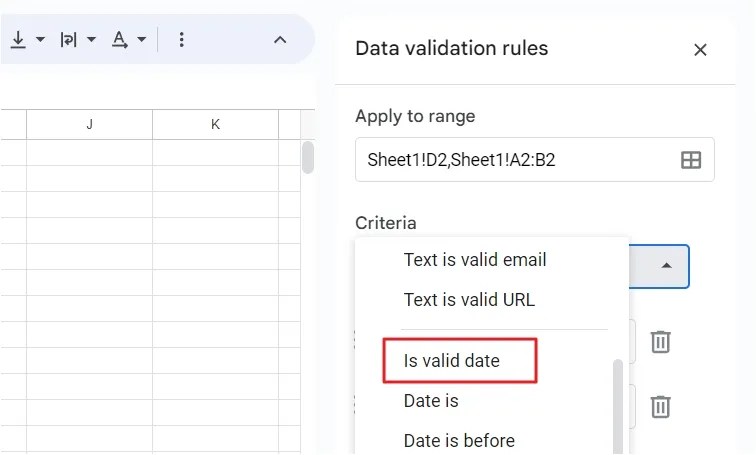The width and height of the screenshot is (756, 455).
Task: Select Text is valid email option
Action: click(475, 260)
